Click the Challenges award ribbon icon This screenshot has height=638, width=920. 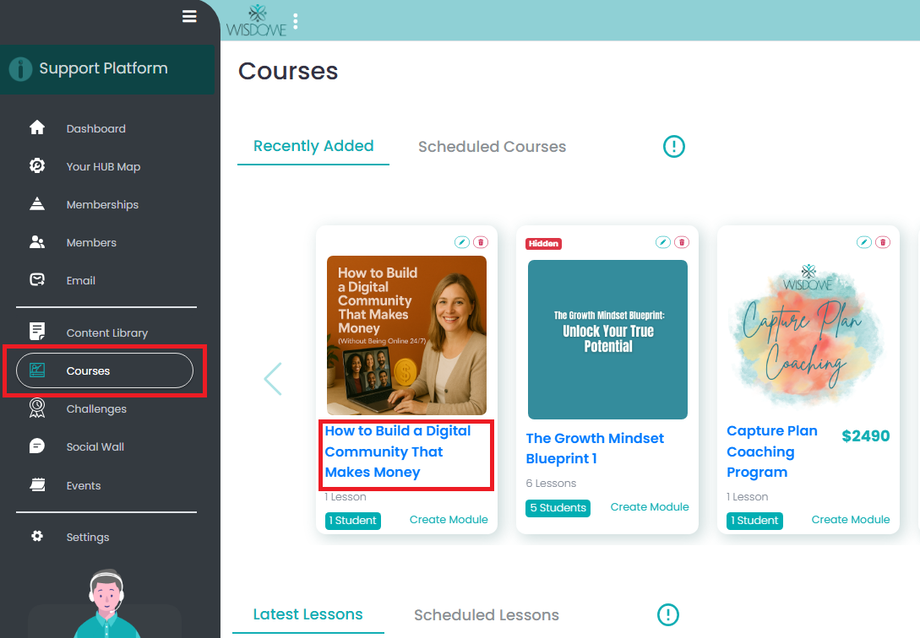point(37,408)
